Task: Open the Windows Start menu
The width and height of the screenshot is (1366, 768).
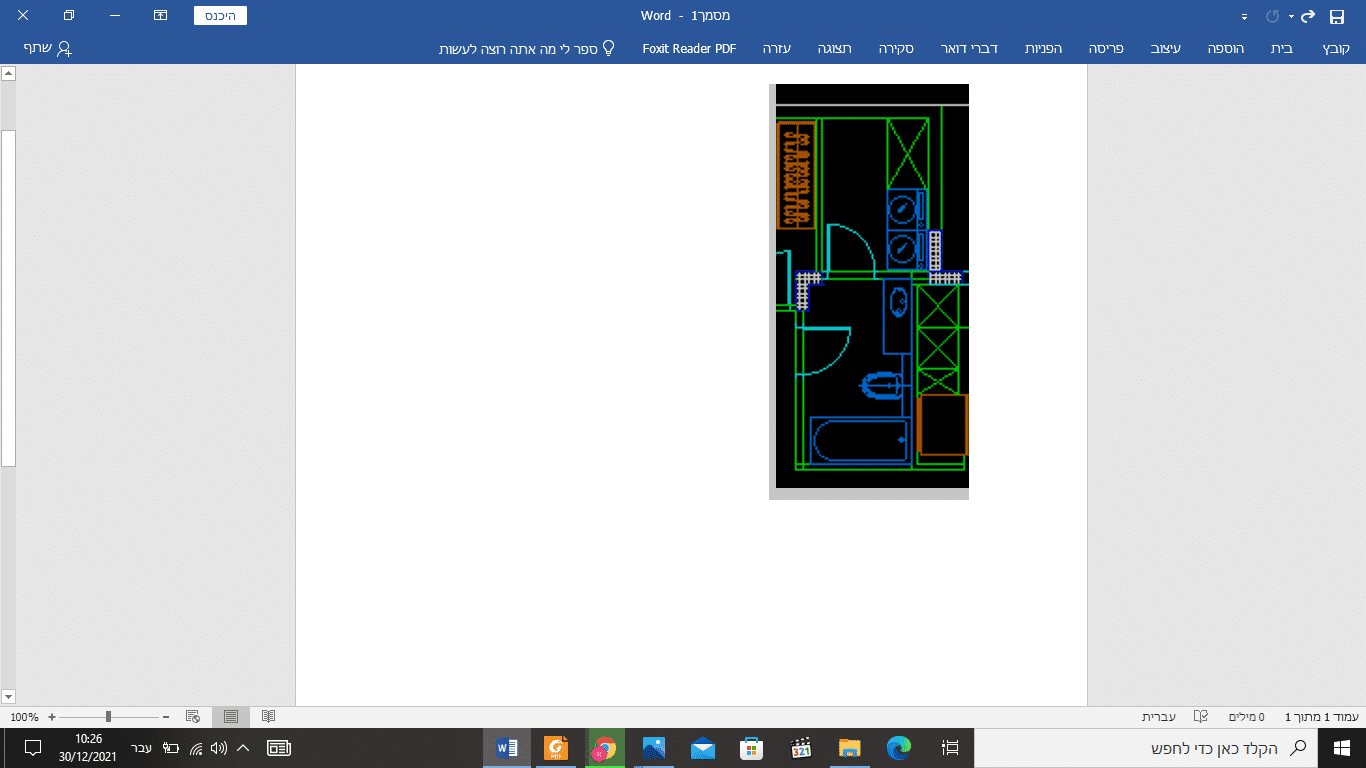Action: pos(1342,748)
